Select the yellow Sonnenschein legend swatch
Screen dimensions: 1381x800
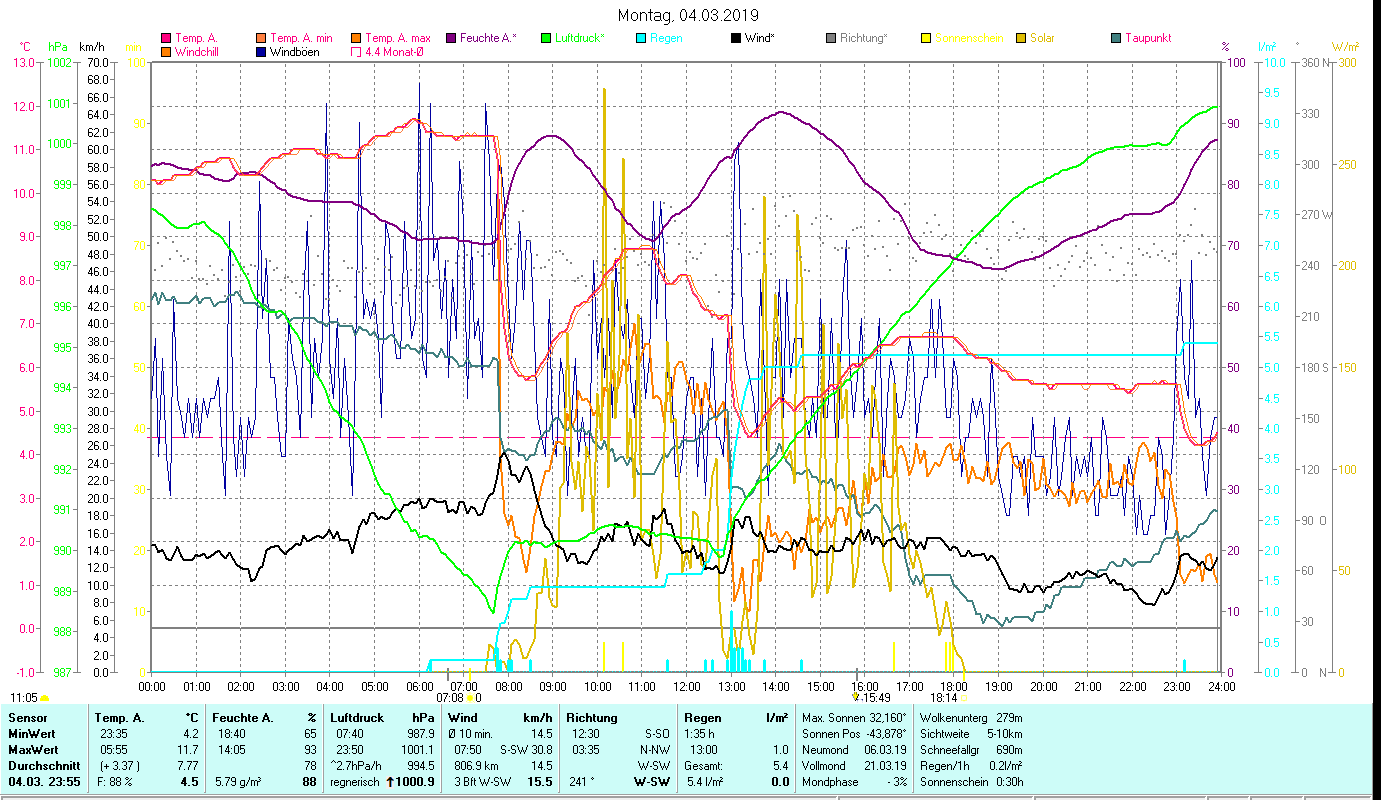click(x=926, y=39)
